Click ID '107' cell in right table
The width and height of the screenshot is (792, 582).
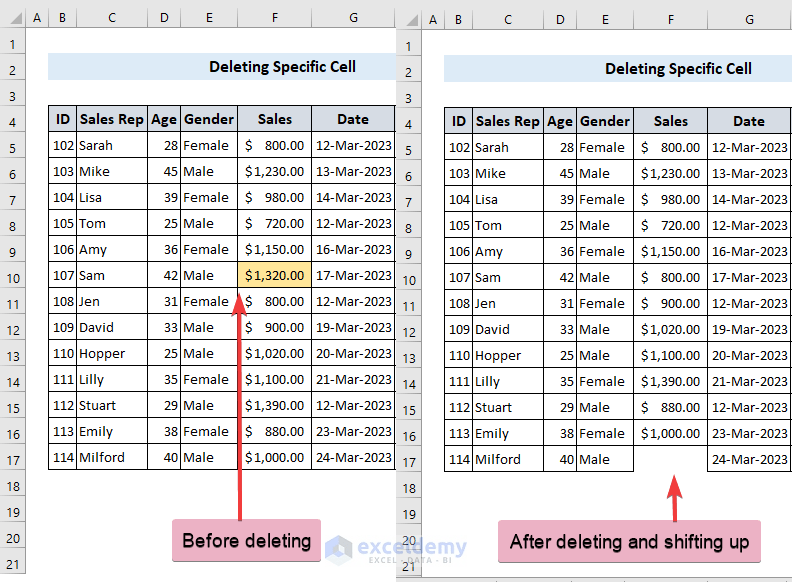pos(459,277)
